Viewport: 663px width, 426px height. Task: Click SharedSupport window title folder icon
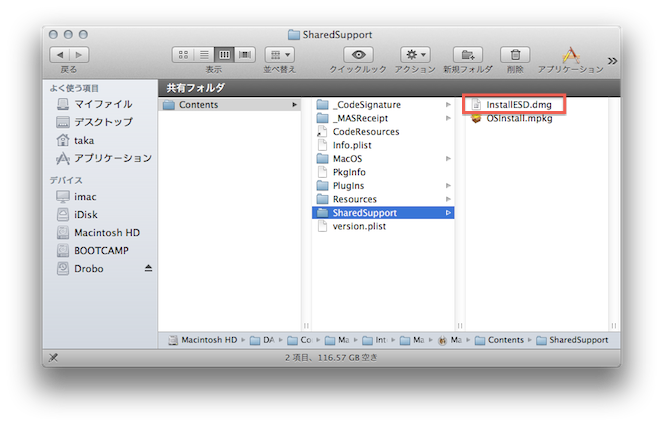coord(293,34)
